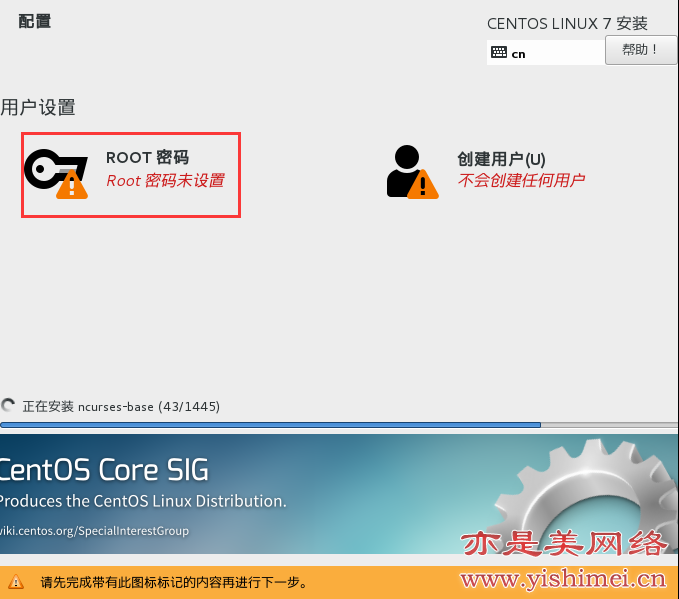Screen dimensions: 679x599
Task: Click the '不会创建任何用户' status text
Action: [x=521, y=180]
